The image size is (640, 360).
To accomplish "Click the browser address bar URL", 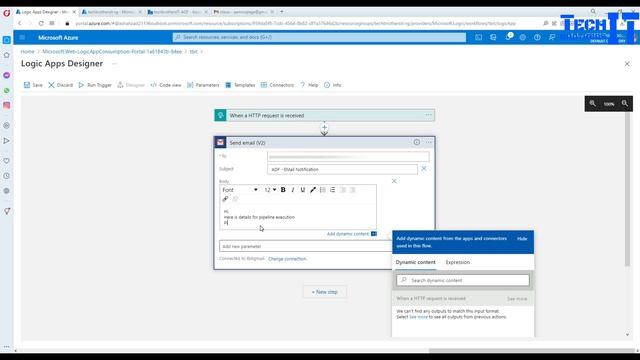I will [x=296, y=23].
